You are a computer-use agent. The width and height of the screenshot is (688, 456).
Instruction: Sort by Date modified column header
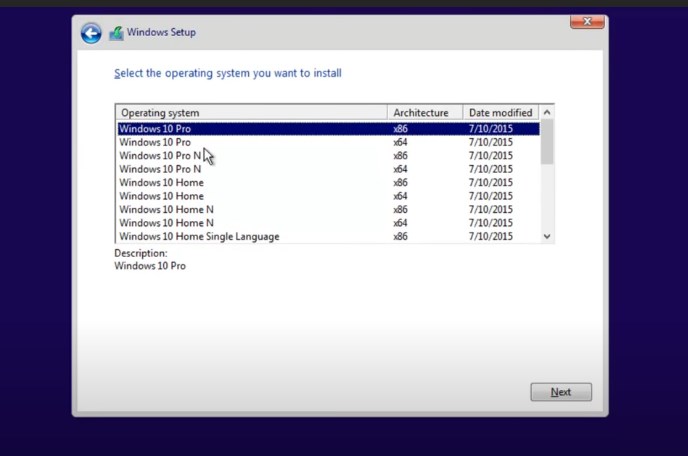pos(501,113)
